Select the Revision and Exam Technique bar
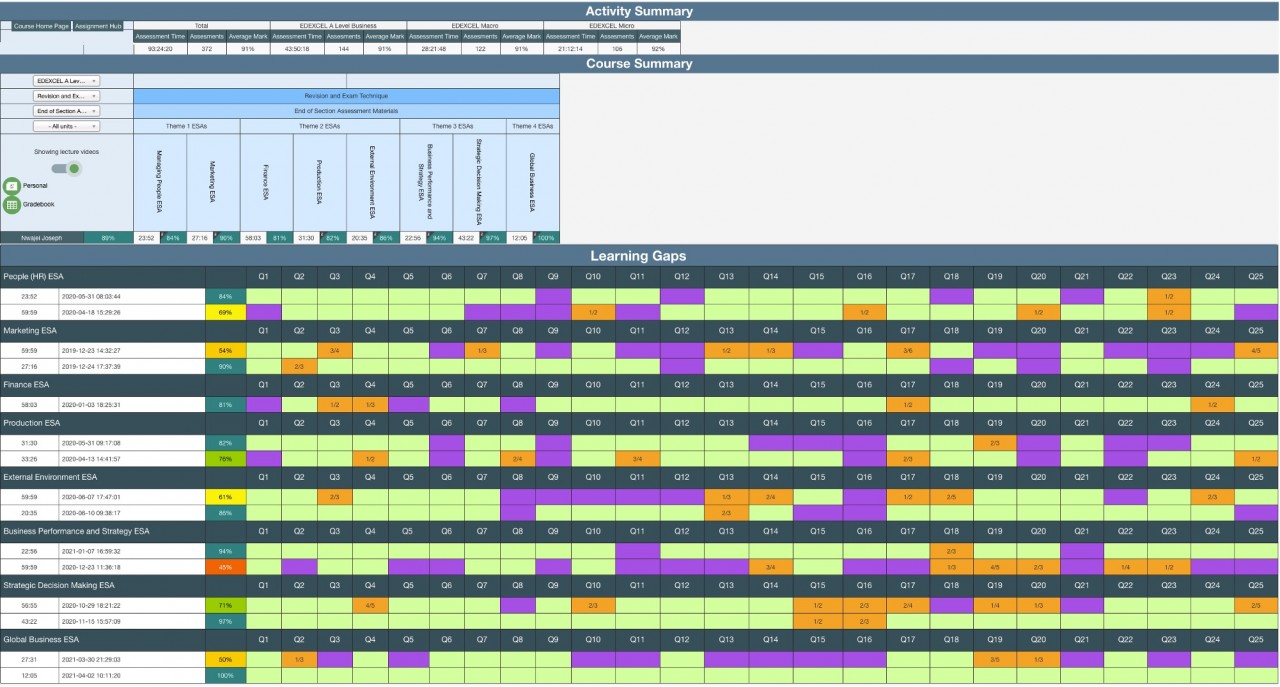The image size is (1280, 687). [346, 96]
